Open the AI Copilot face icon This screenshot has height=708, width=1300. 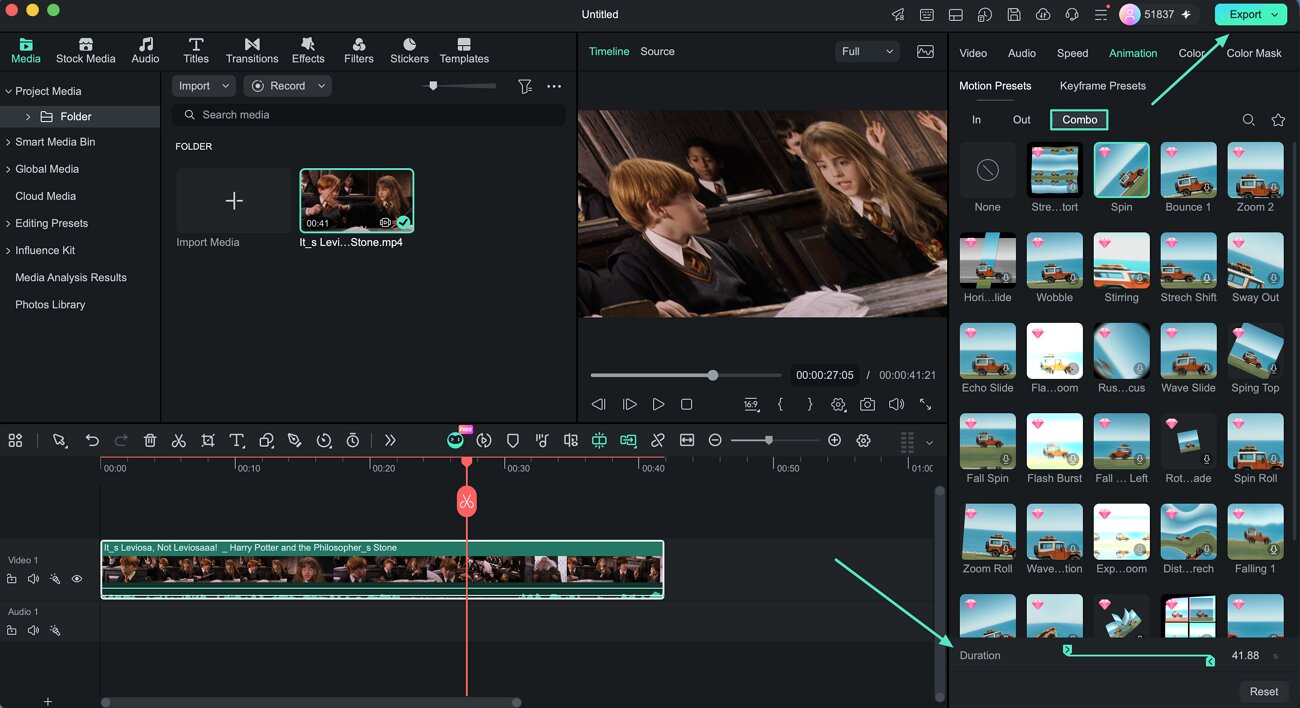coord(455,440)
